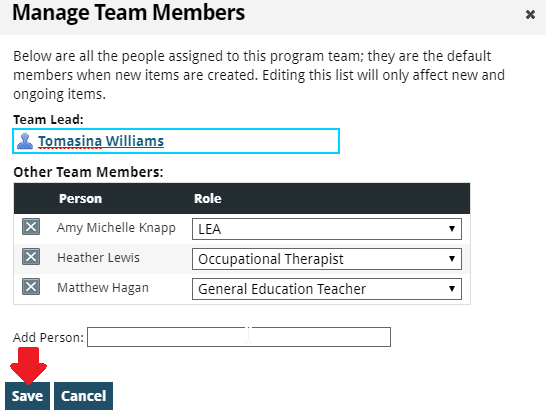
Task: Remove Heather Lewis from team
Action: point(31,257)
